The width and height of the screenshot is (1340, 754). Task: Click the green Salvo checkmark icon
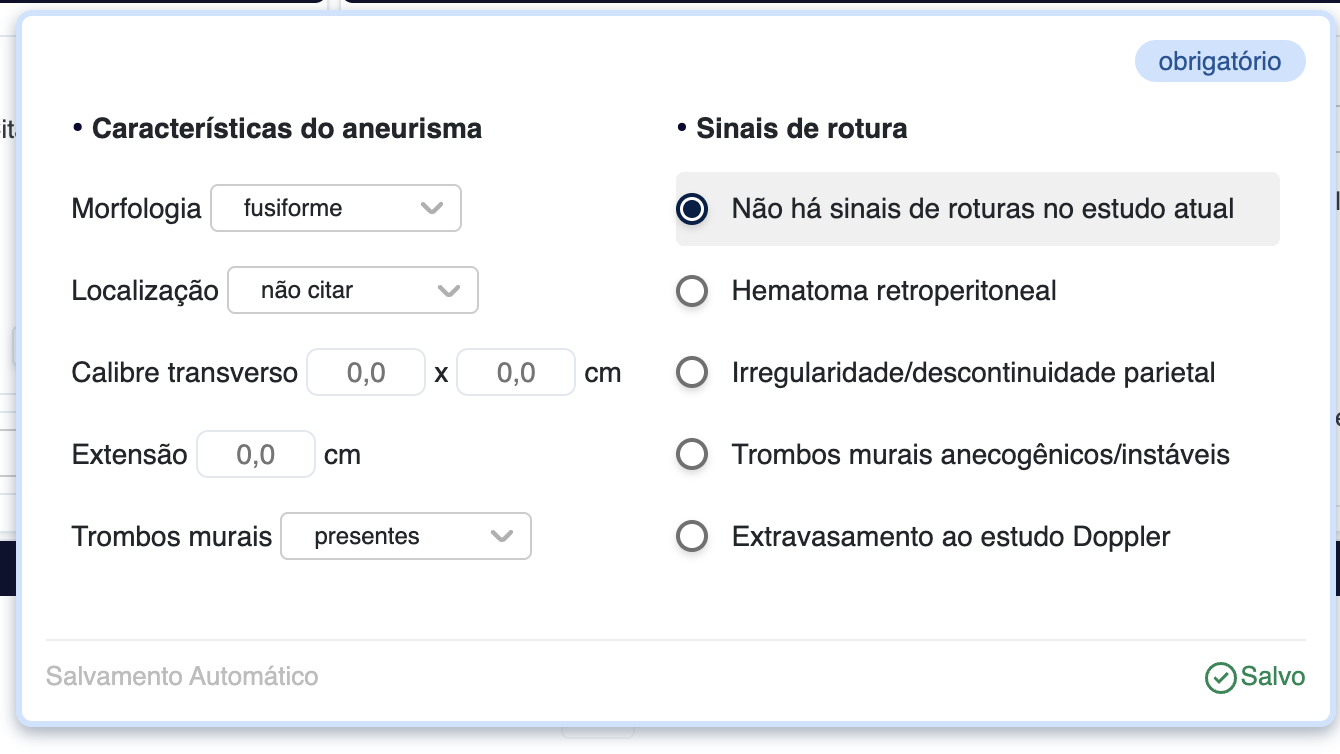point(1221,678)
